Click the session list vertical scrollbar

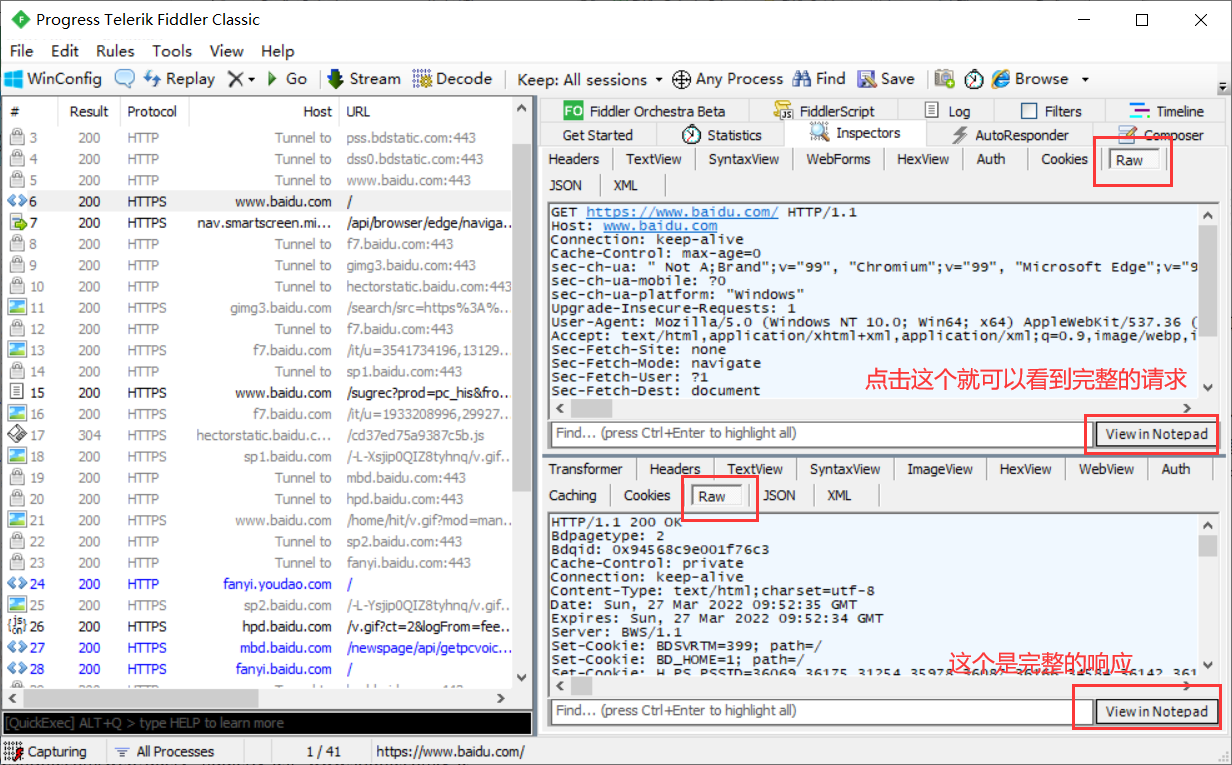pyautogui.click(x=521, y=393)
